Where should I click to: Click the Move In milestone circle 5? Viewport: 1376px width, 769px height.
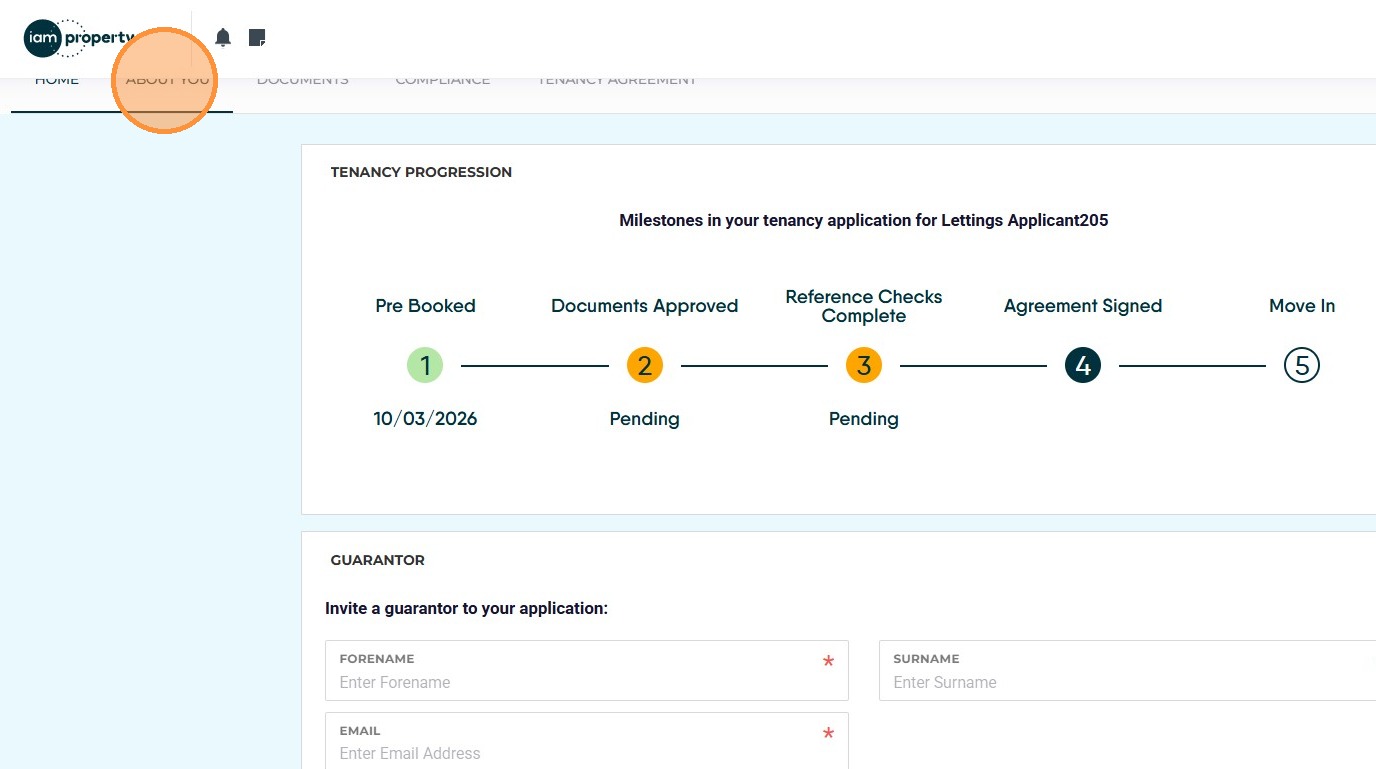click(x=1302, y=366)
